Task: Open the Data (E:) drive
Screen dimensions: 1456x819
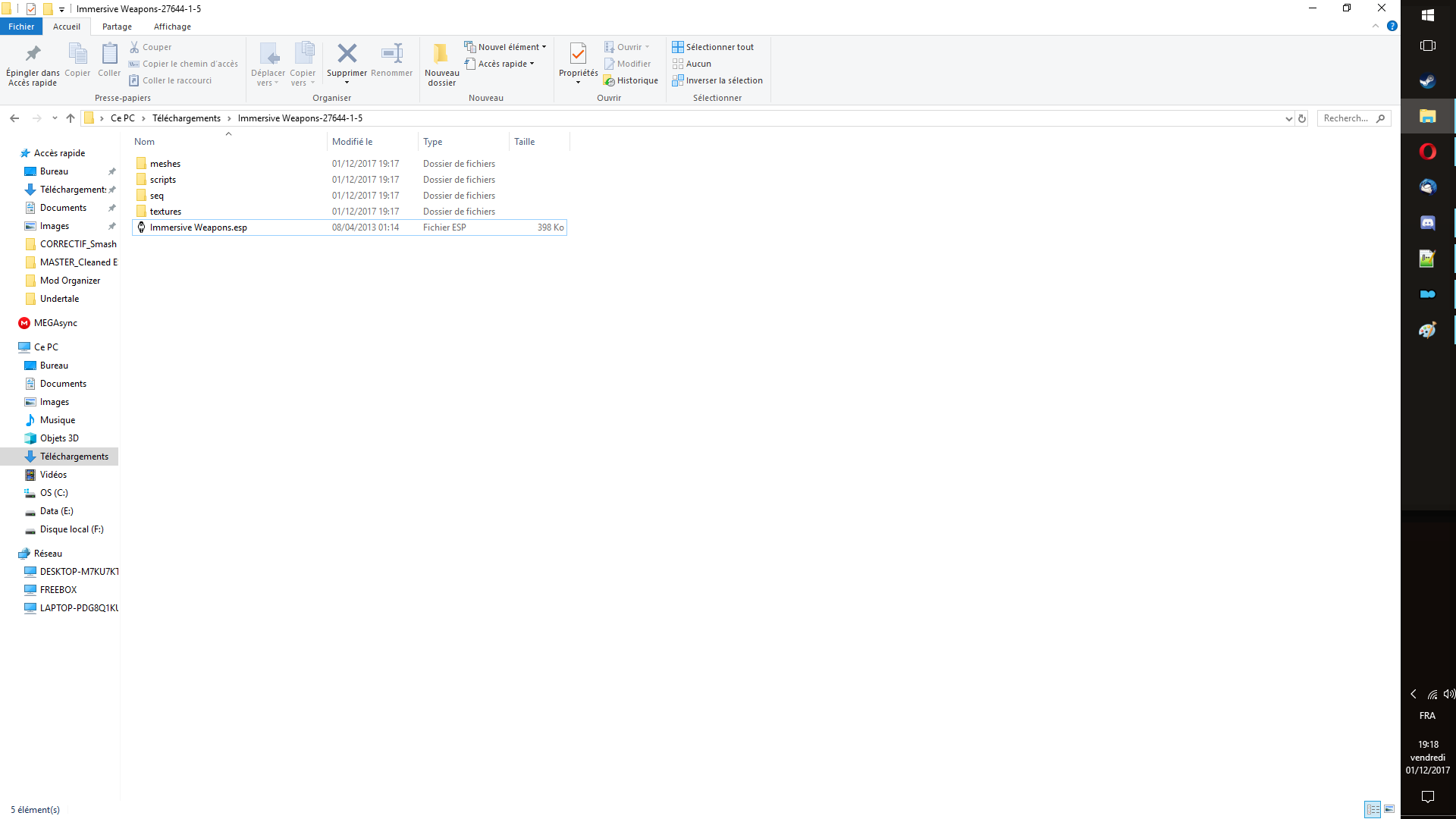Action: [56, 511]
